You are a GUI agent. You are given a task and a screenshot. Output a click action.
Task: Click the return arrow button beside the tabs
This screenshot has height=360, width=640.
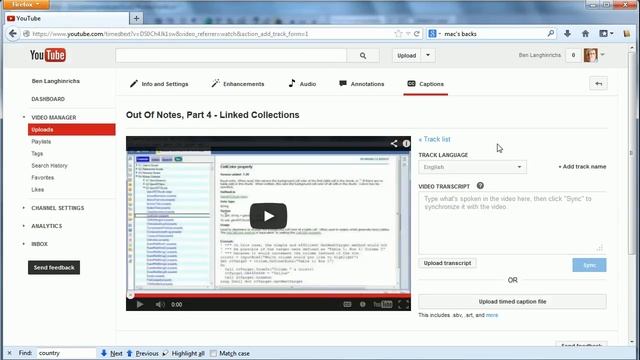[x=598, y=84]
